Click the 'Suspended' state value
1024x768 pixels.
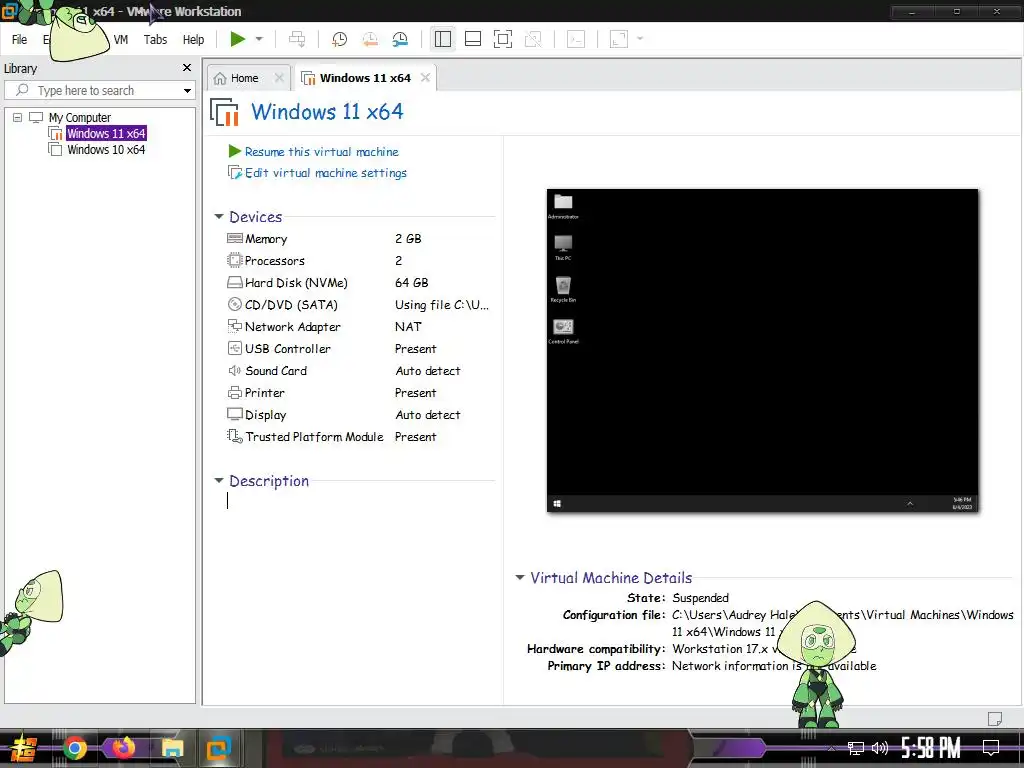[x=700, y=598]
